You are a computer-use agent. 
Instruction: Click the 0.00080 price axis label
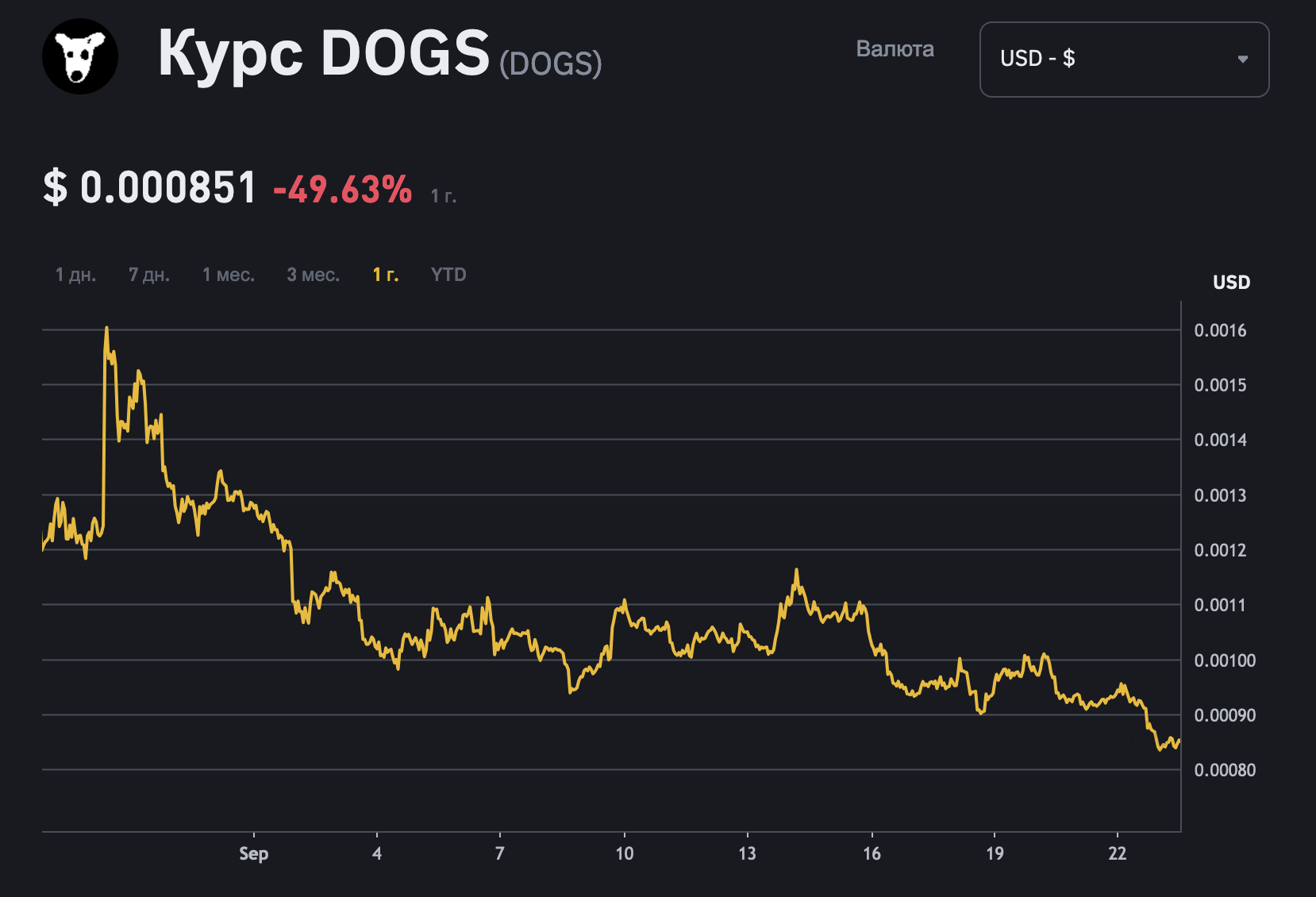click(1225, 770)
